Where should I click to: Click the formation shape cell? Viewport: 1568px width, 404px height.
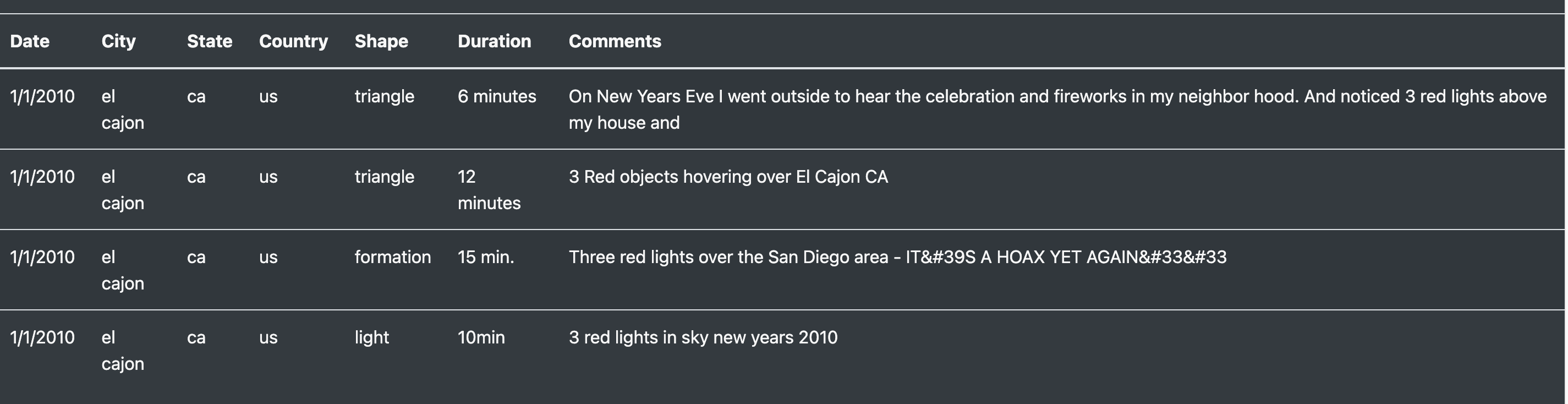(393, 257)
